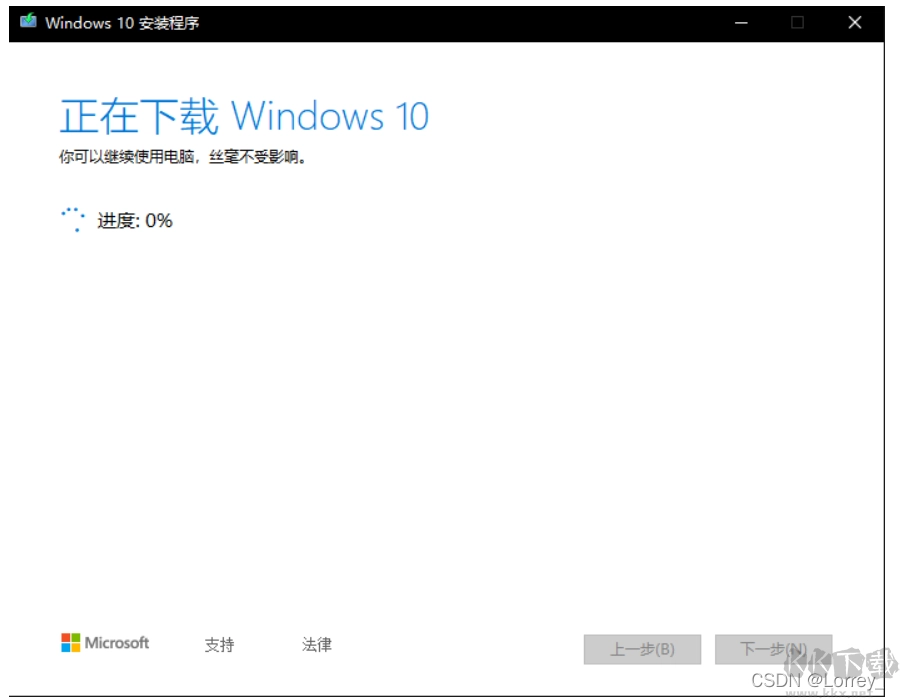This screenshot has width=900, height=700.
Task: Open the 法律 link
Action: coord(316,645)
